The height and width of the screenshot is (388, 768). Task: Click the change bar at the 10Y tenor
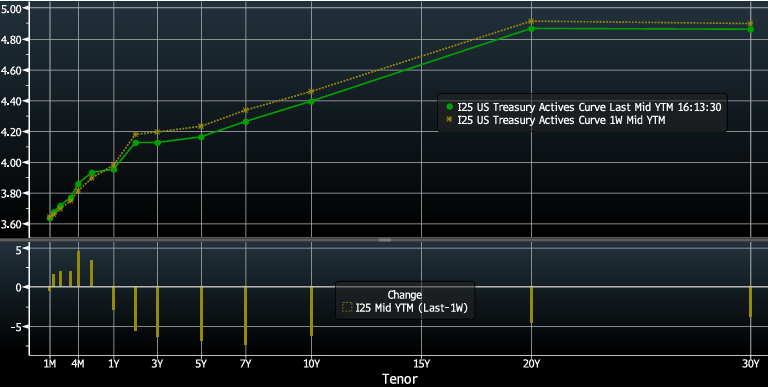[x=312, y=312]
